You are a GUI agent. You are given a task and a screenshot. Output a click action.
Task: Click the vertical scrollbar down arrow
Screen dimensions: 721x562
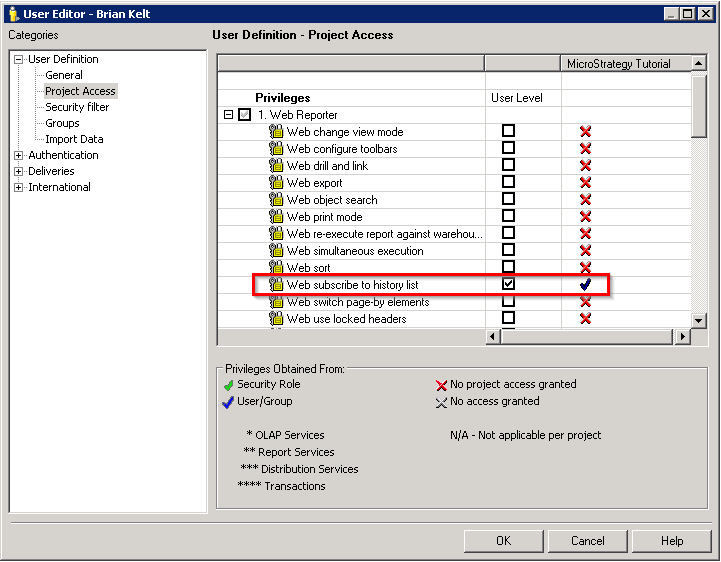click(x=699, y=321)
